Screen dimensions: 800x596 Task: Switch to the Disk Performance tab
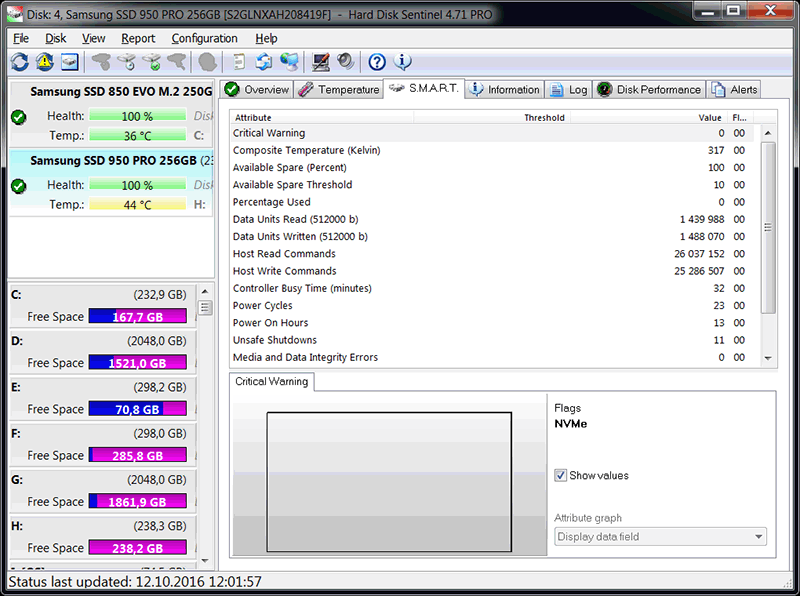(x=649, y=90)
